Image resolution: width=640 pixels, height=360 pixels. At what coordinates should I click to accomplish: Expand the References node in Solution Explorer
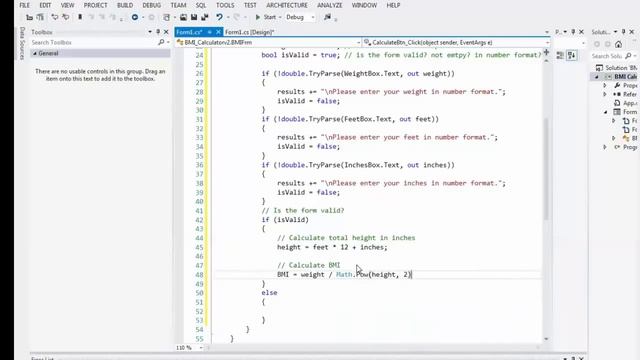click(x=605, y=94)
